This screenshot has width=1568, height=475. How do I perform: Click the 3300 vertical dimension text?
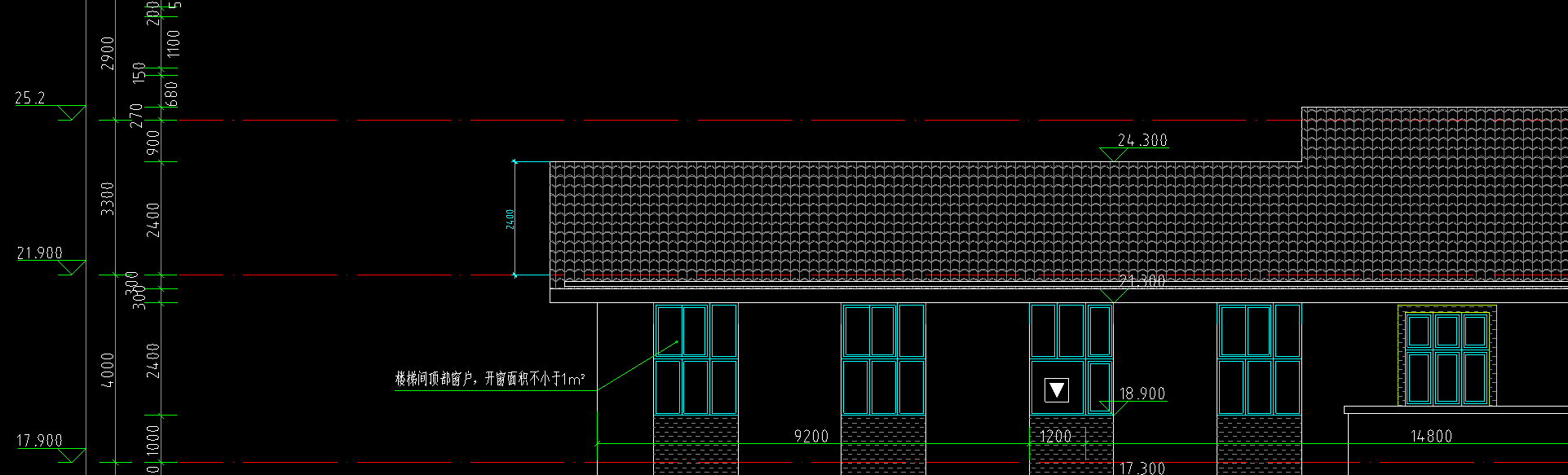coord(108,199)
